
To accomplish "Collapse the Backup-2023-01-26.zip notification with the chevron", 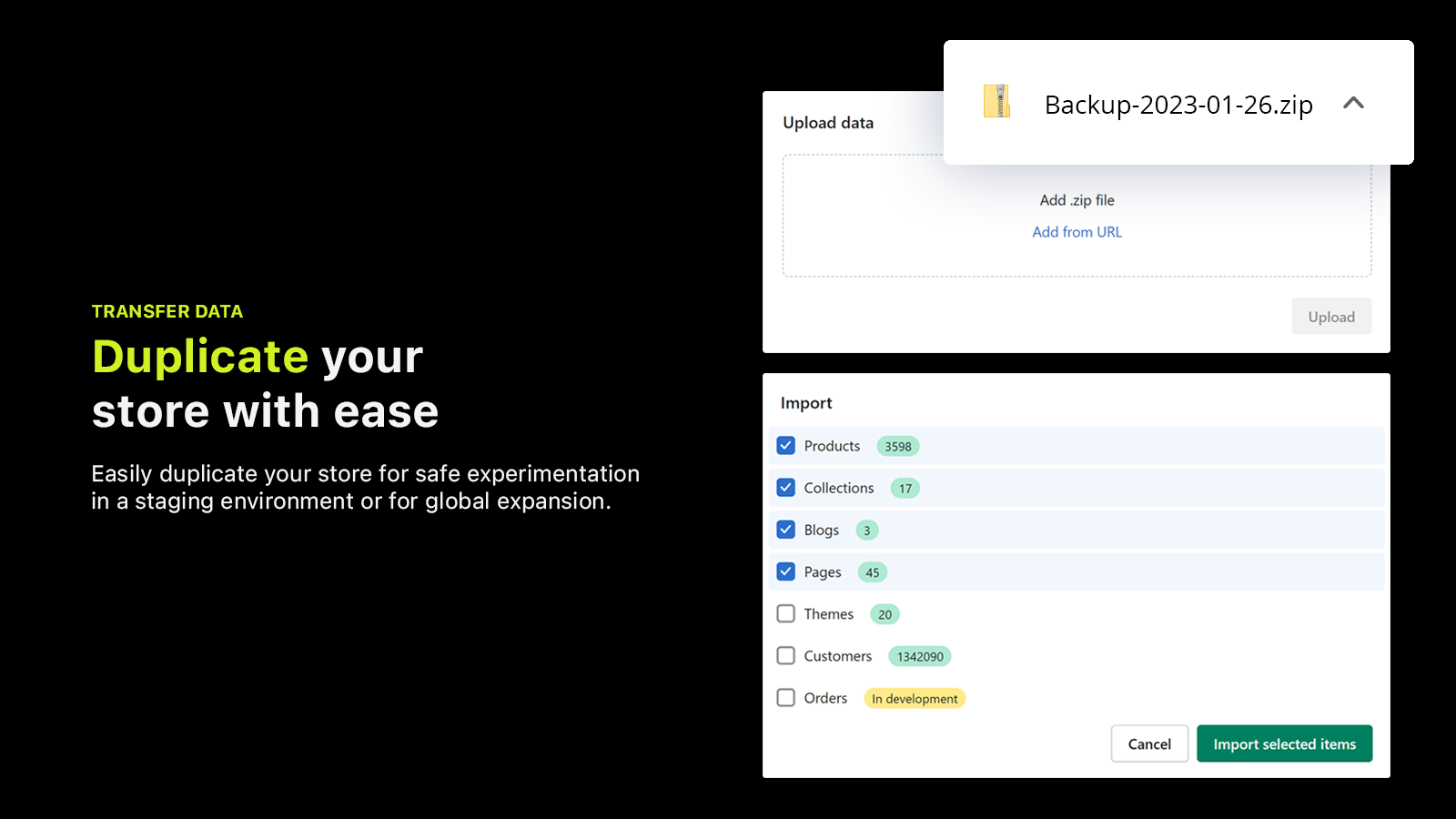I will pos(1355,104).
